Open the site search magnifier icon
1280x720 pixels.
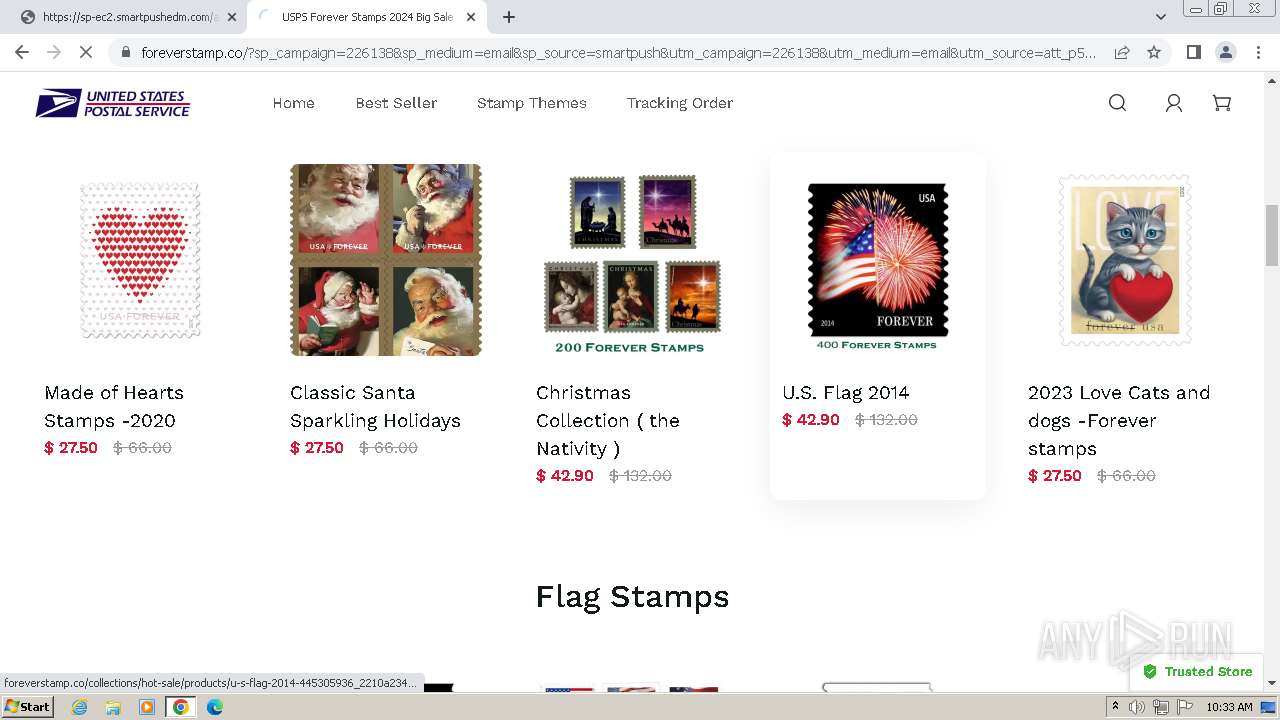click(1117, 103)
